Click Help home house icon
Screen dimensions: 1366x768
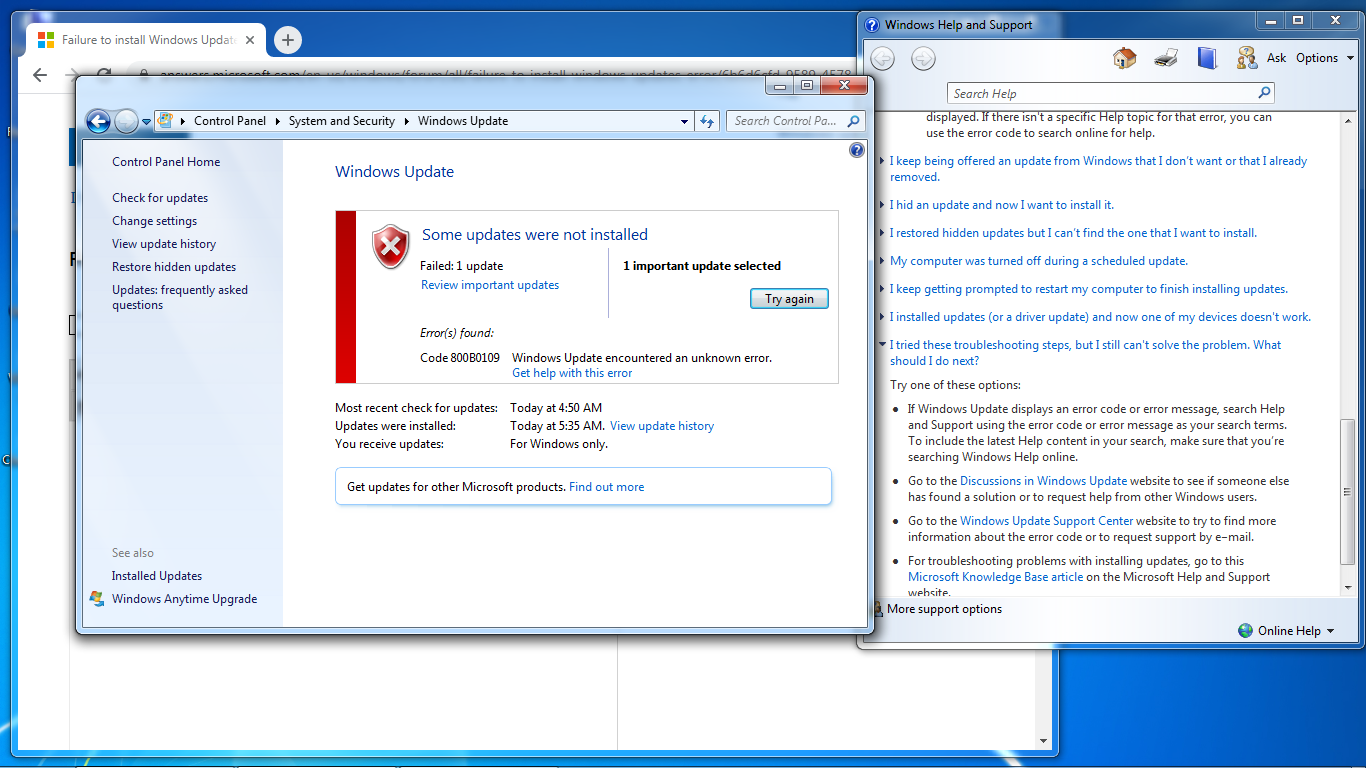tap(1124, 58)
